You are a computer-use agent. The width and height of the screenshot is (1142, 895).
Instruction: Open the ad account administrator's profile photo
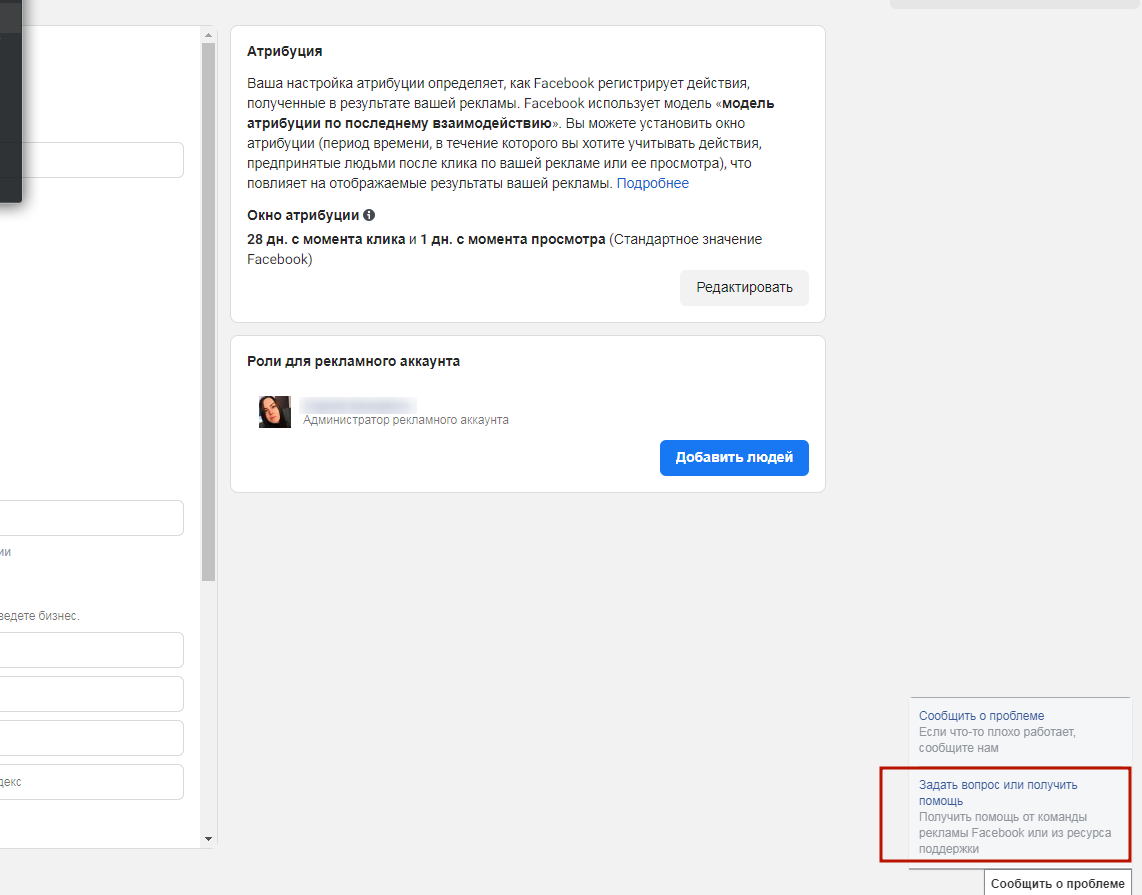[x=275, y=412]
